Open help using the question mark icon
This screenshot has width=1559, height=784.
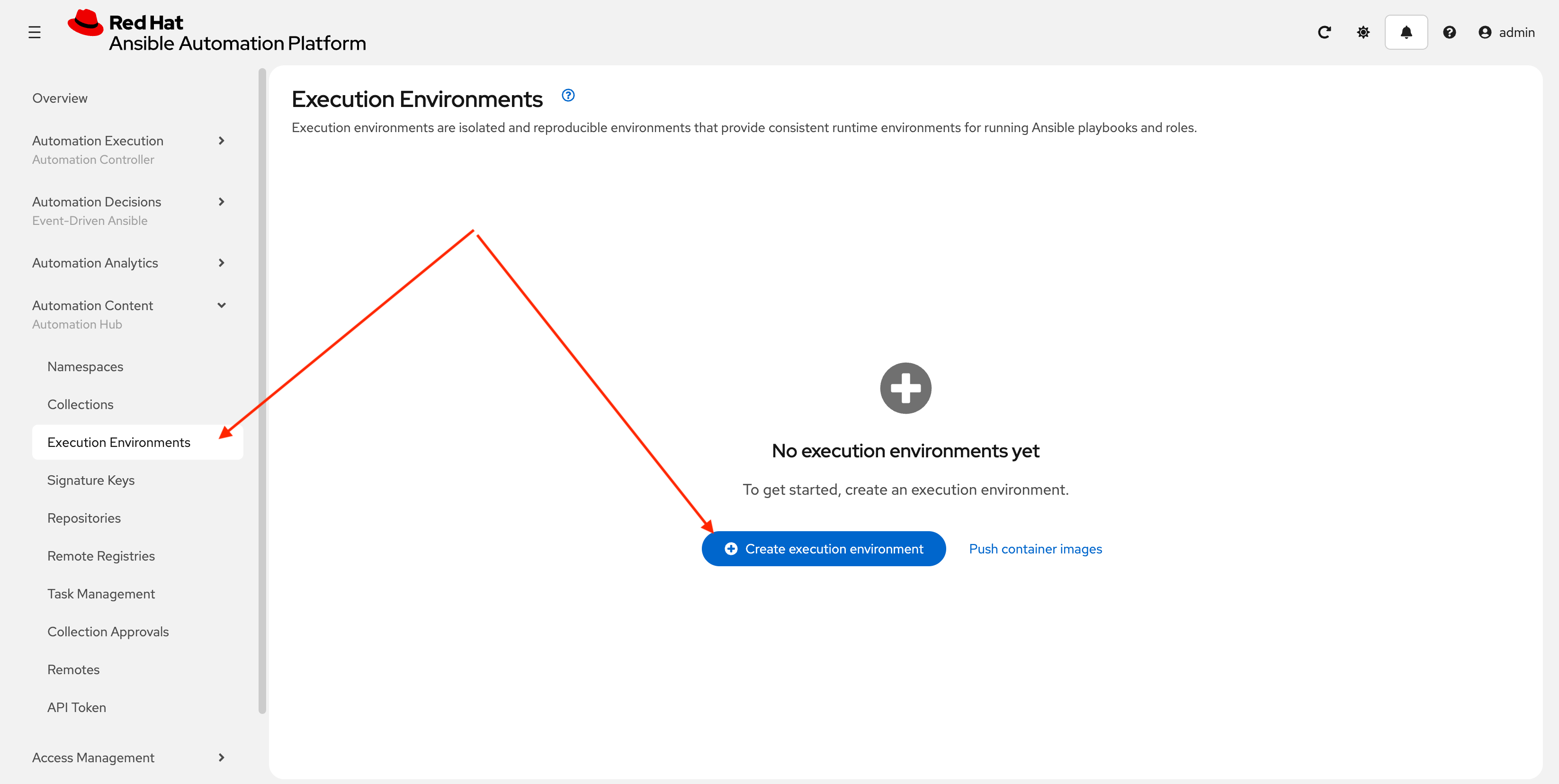click(1450, 32)
